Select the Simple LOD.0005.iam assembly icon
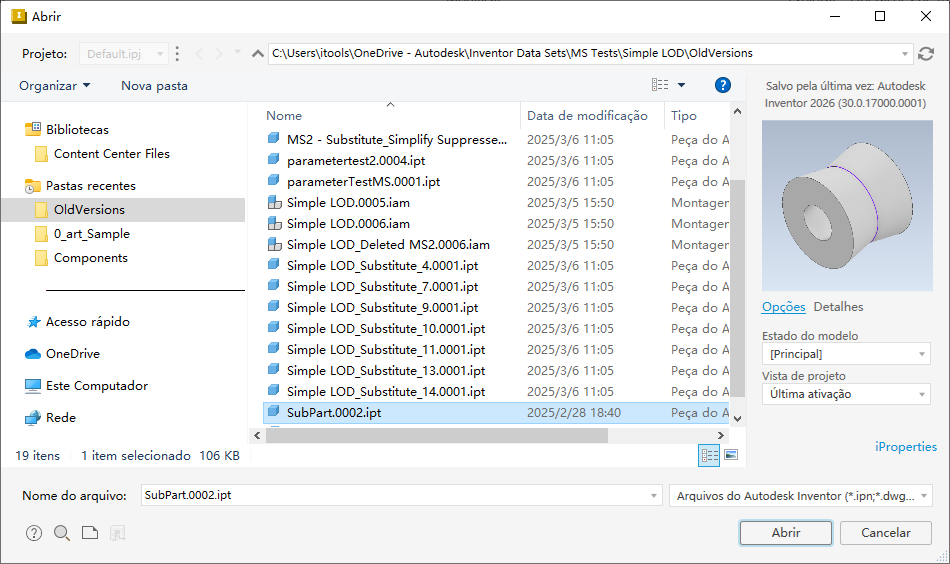The image size is (950, 564). [274, 202]
